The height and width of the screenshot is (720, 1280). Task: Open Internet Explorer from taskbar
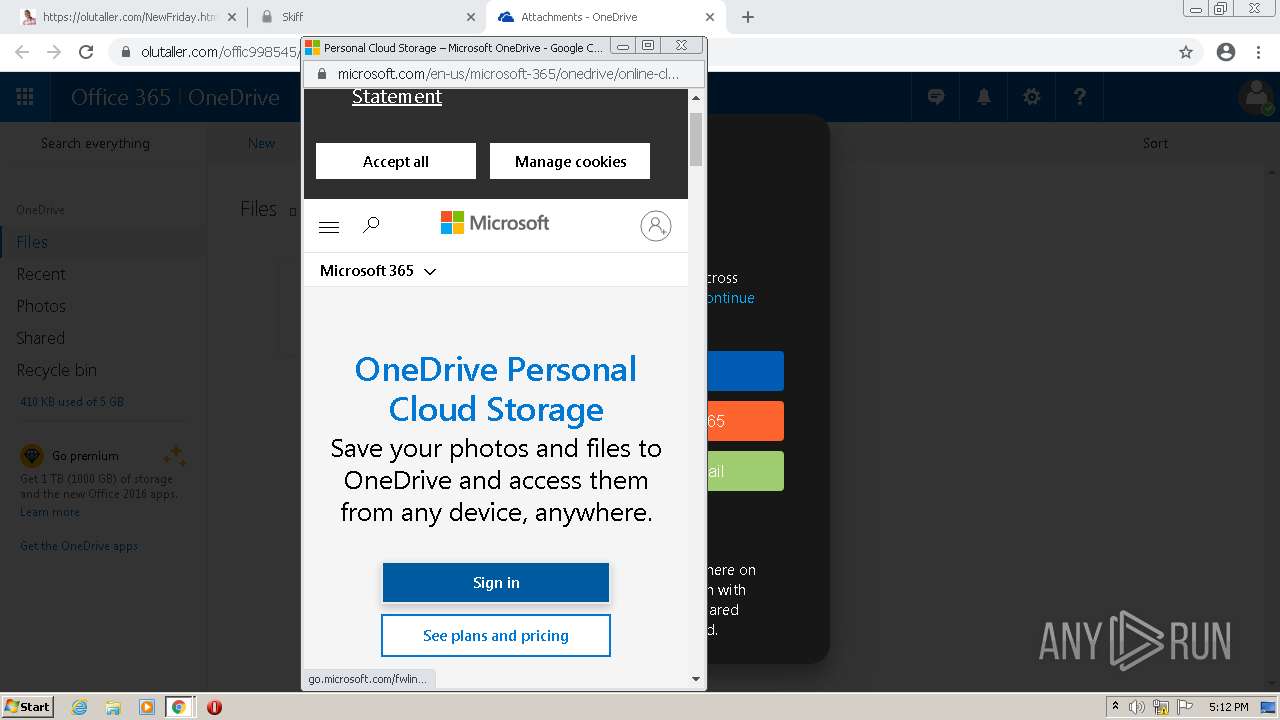click(80, 707)
